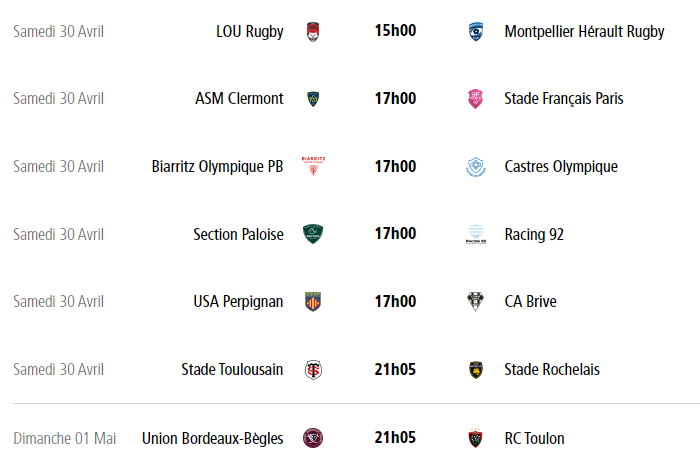The image size is (700, 465).
Task: Click the LOU Rugby club logo
Action: (x=313, y=31)
